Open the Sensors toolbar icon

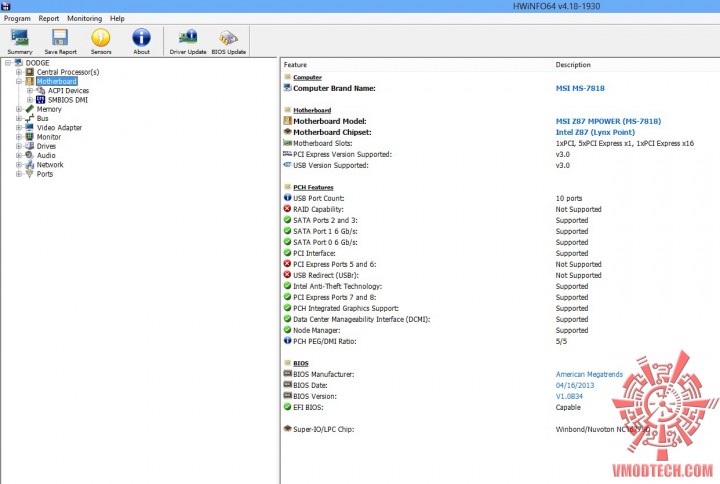[101, 38]
